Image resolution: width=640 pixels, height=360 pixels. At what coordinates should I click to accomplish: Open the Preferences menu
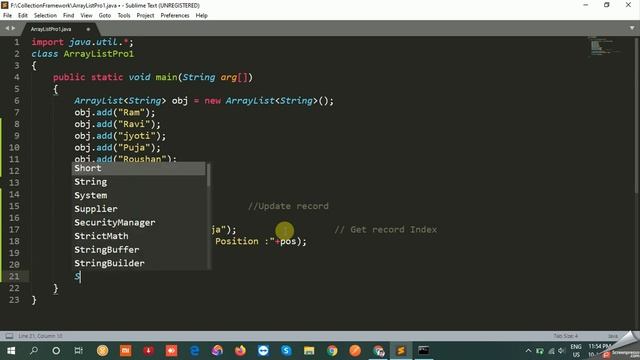point(175,16)
